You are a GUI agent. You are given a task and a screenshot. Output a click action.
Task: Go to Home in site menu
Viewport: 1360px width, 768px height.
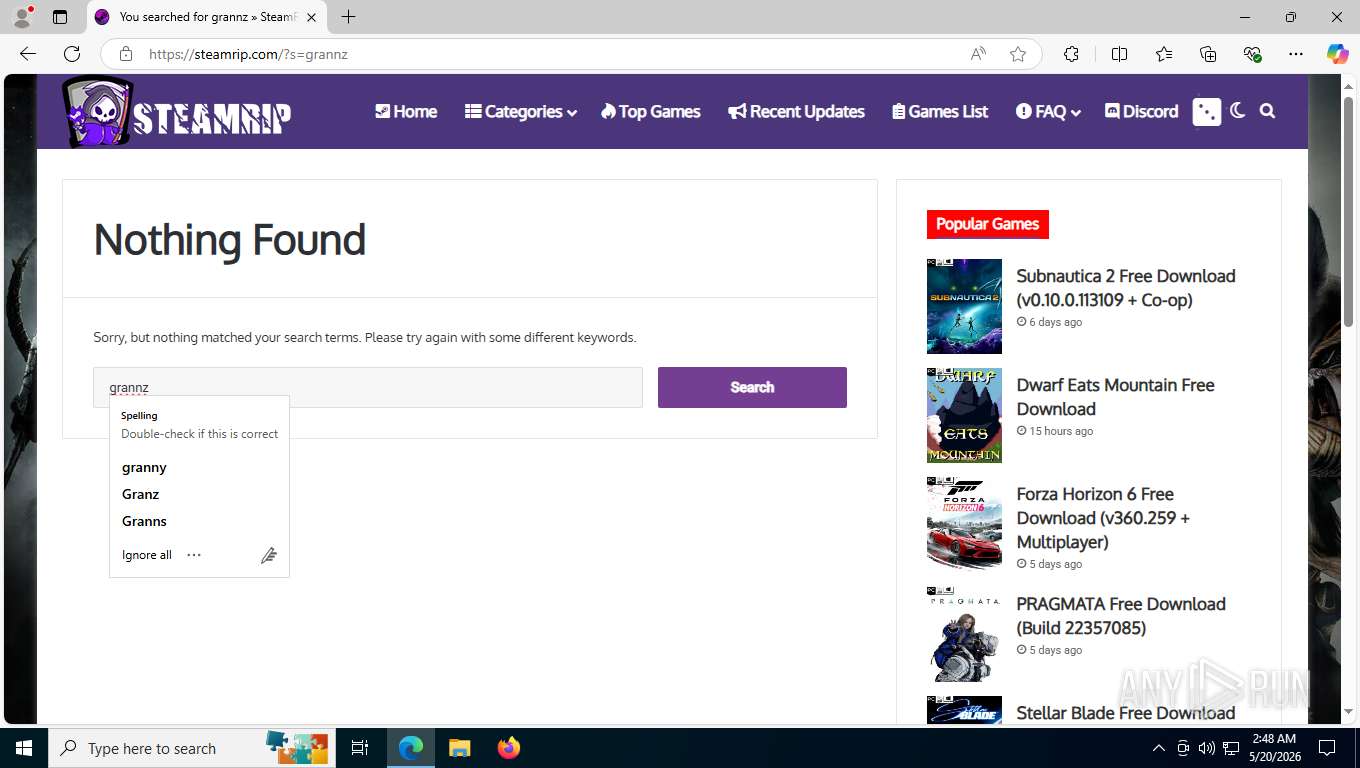point(406,111)
